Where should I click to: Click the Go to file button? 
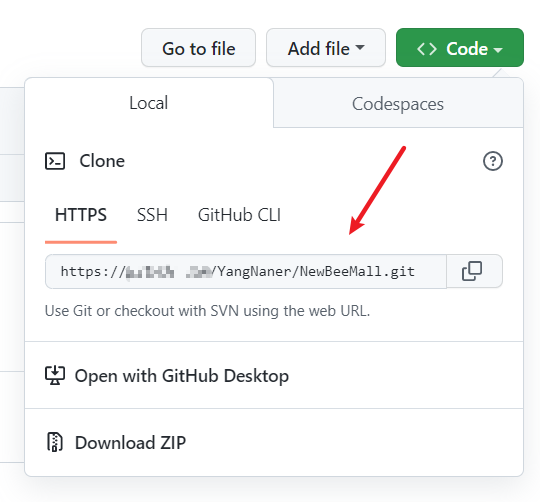[x=198, y=48]
